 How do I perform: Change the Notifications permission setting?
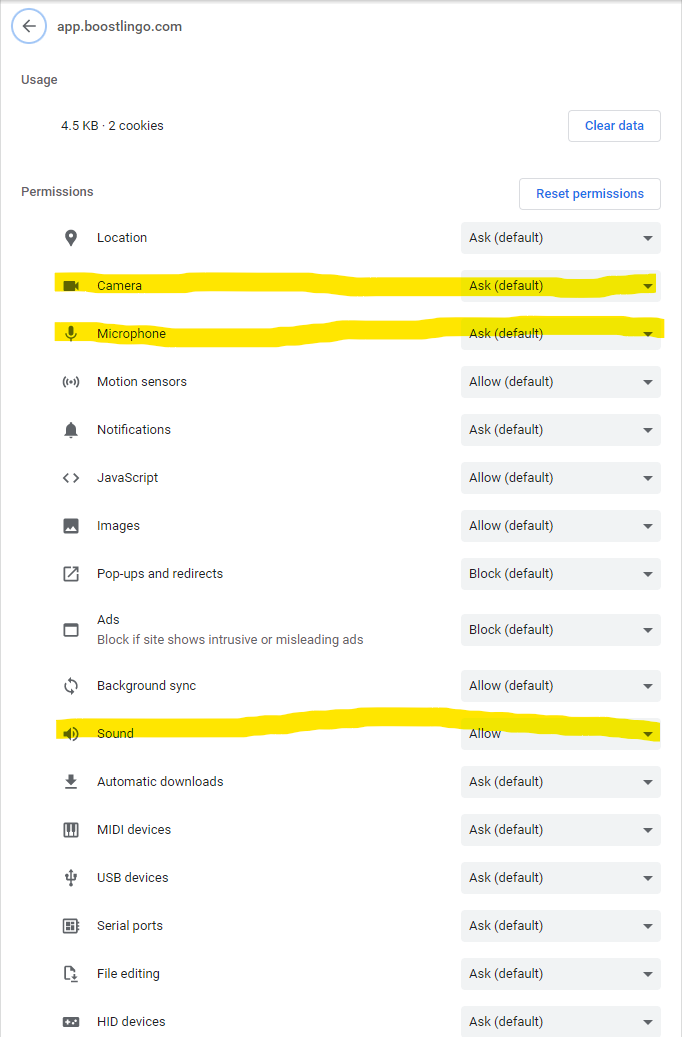pyautogui.click(x=560, y=430)
